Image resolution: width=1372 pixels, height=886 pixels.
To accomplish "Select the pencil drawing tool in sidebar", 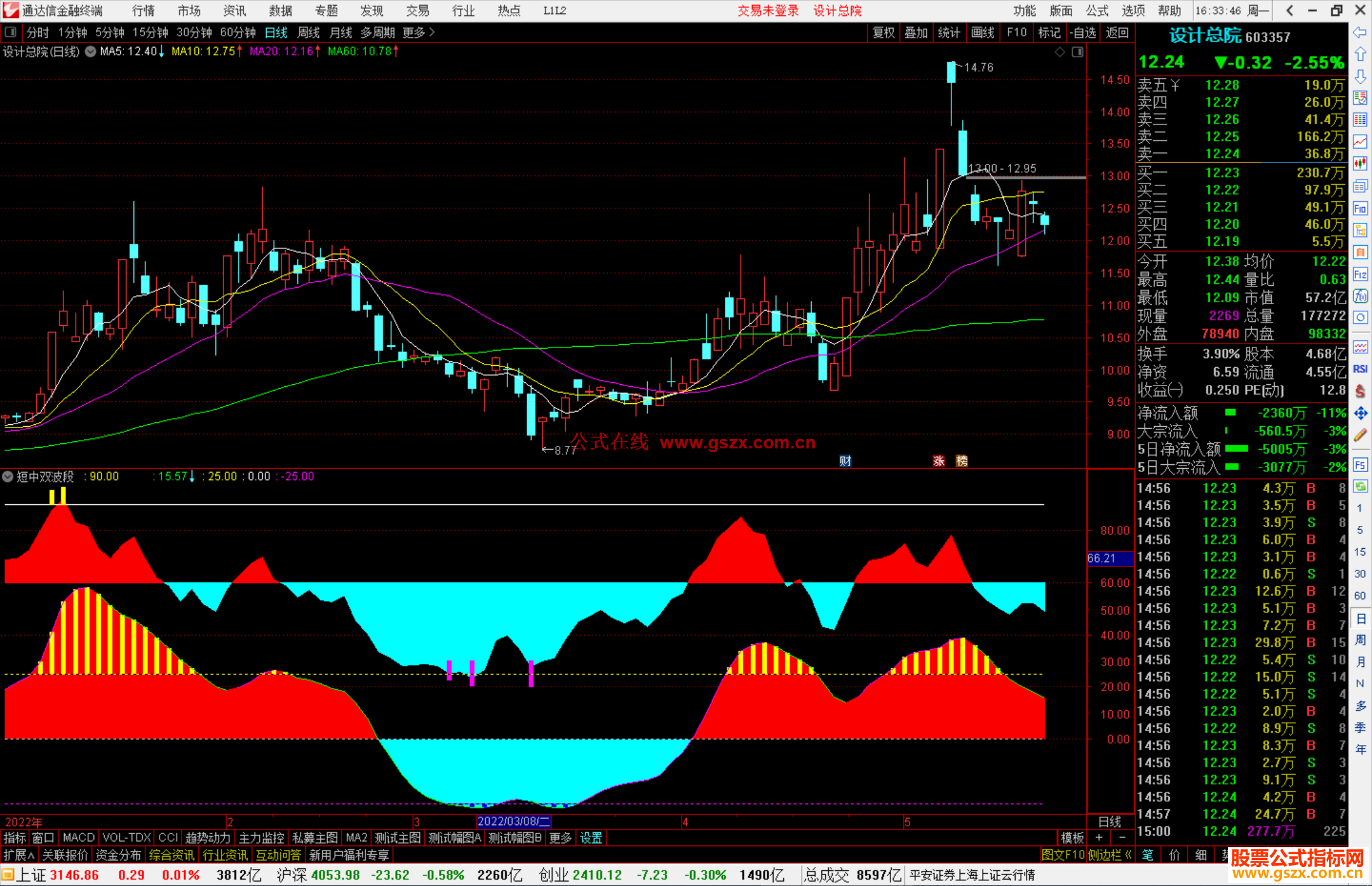I will point(1360,435).
